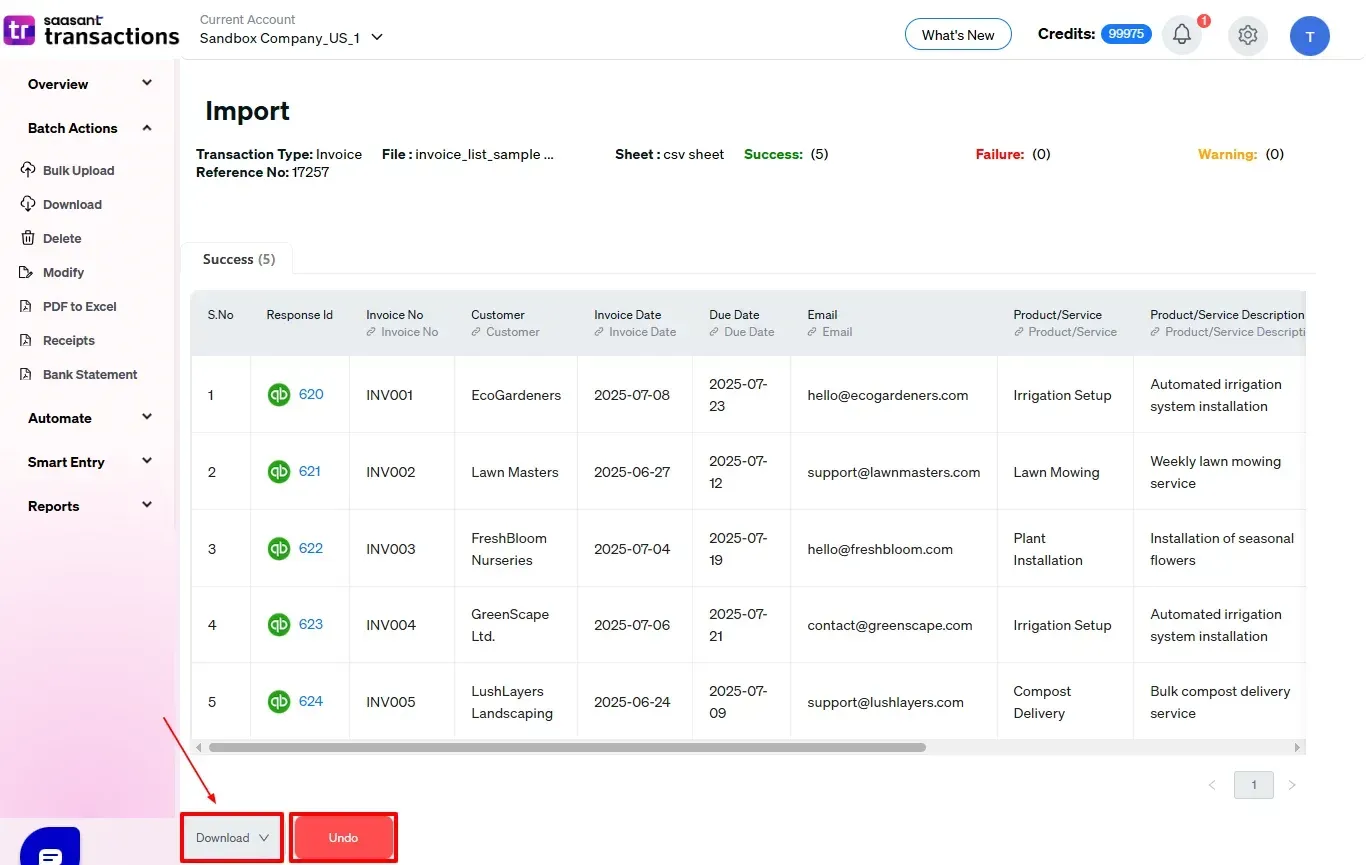The height and width of the screenshot is (865, 1366).
Task: Open the user avatar T menu
Action: 1310,36
